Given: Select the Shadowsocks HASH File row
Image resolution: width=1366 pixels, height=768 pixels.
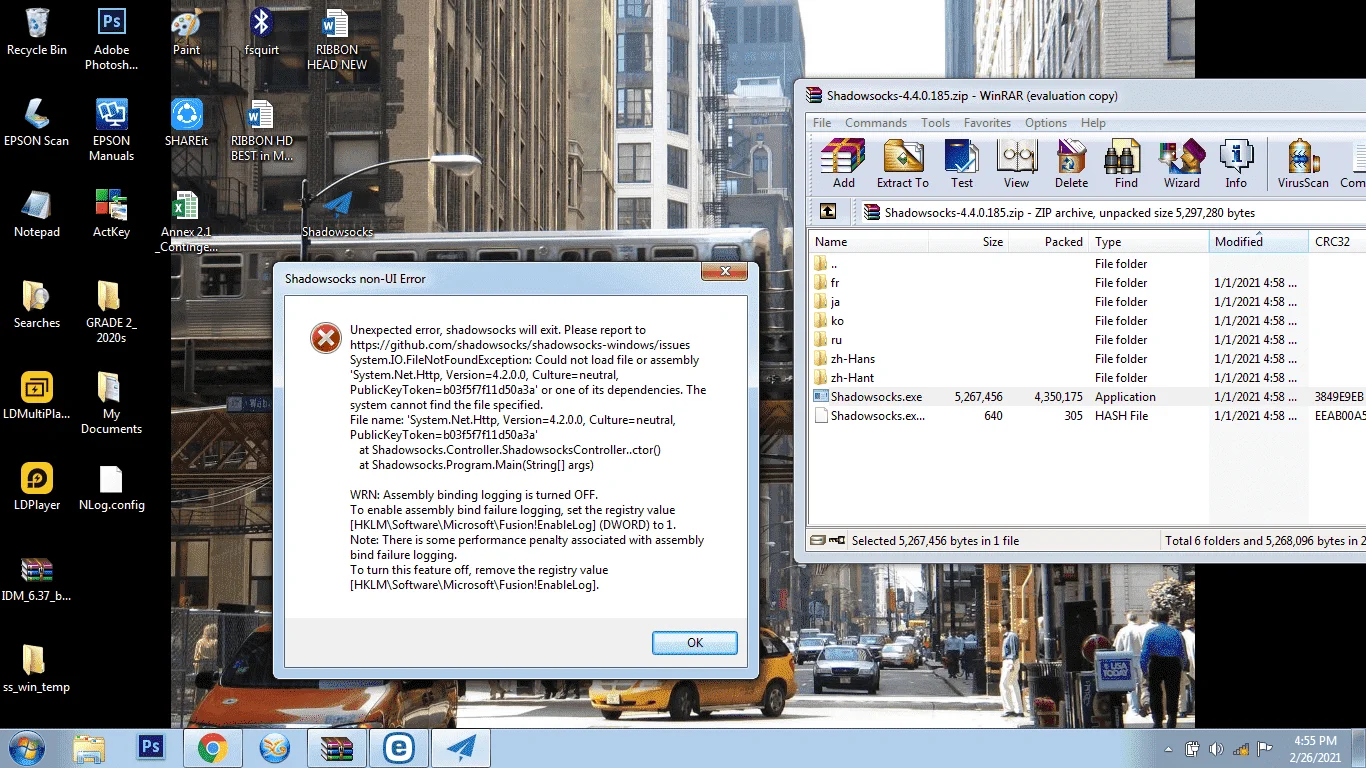Looking at the screenshot, I should click(x=1087, y=416).
